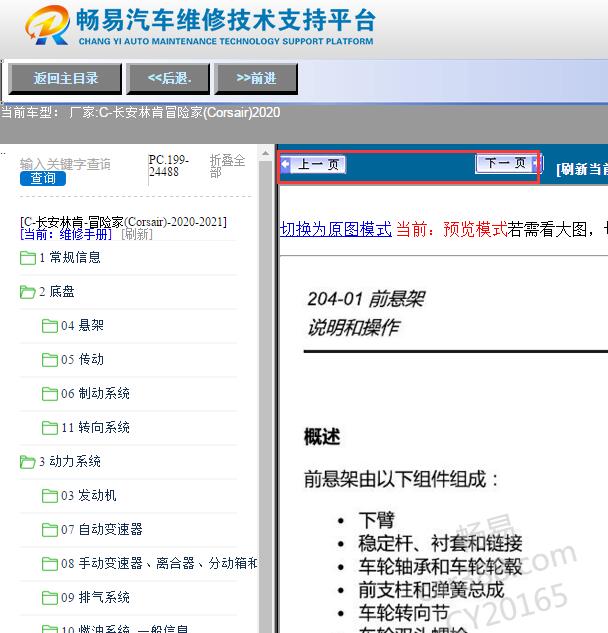Screen dimensions: 608x633
Task: Open folder icon for 1 常规信息
Action: [27, 258]
